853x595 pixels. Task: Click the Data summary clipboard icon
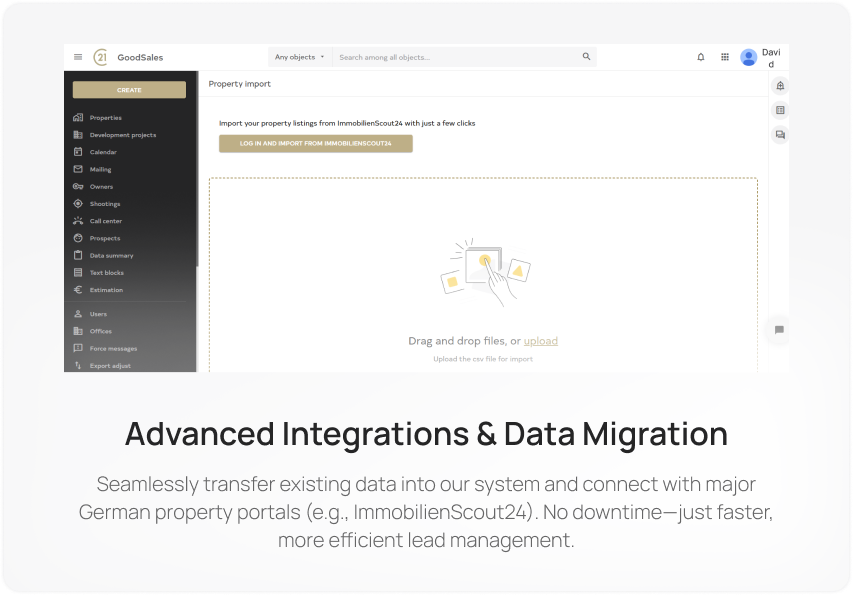click(78, 255)
